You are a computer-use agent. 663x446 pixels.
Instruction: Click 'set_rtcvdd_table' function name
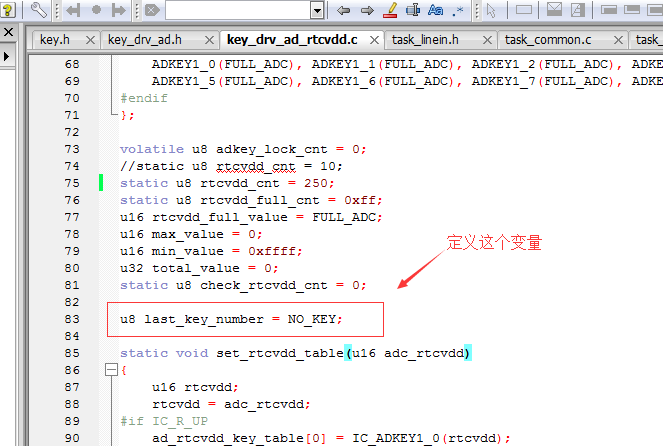[x=279, y=353]
